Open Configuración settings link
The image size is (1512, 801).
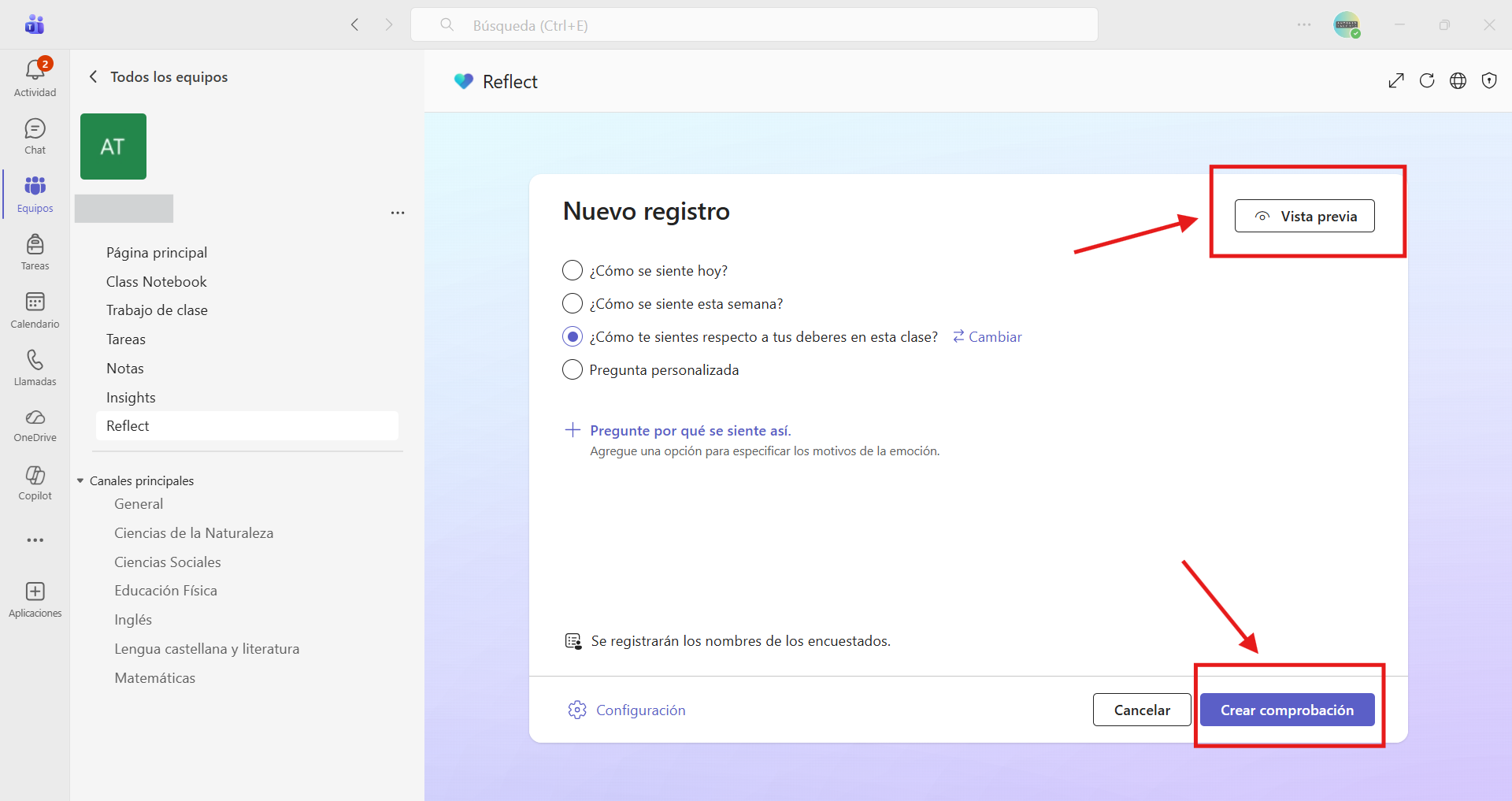640,710
